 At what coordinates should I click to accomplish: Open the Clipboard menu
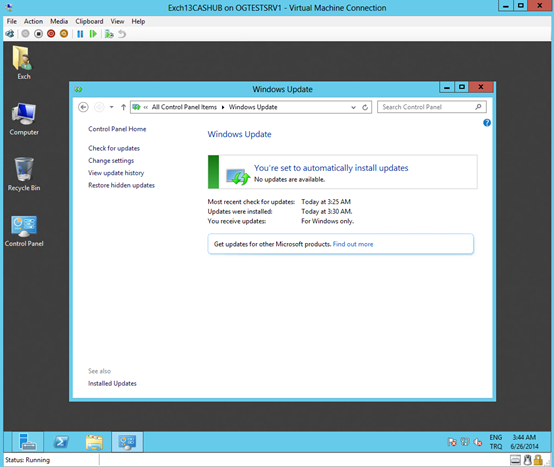point(89,21)
